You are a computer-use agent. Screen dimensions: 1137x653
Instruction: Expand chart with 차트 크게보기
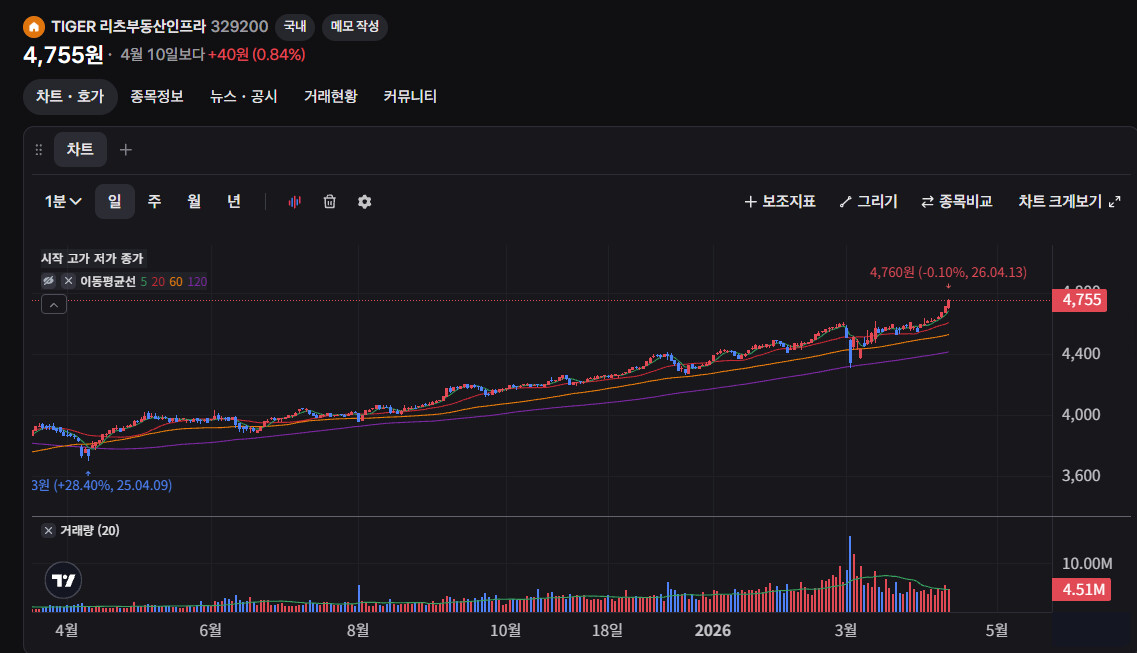tap(1070, 201)
